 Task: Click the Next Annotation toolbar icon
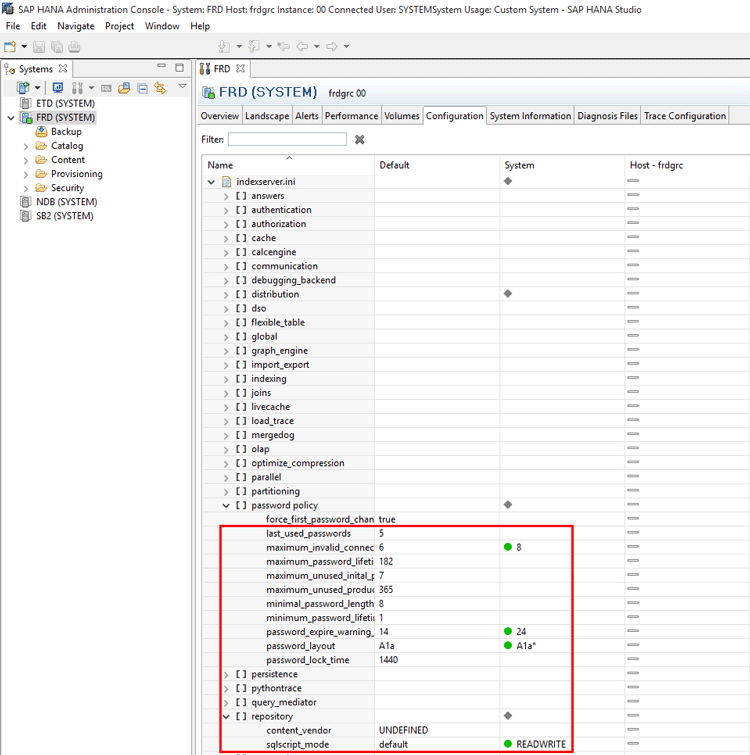point(224,46)
